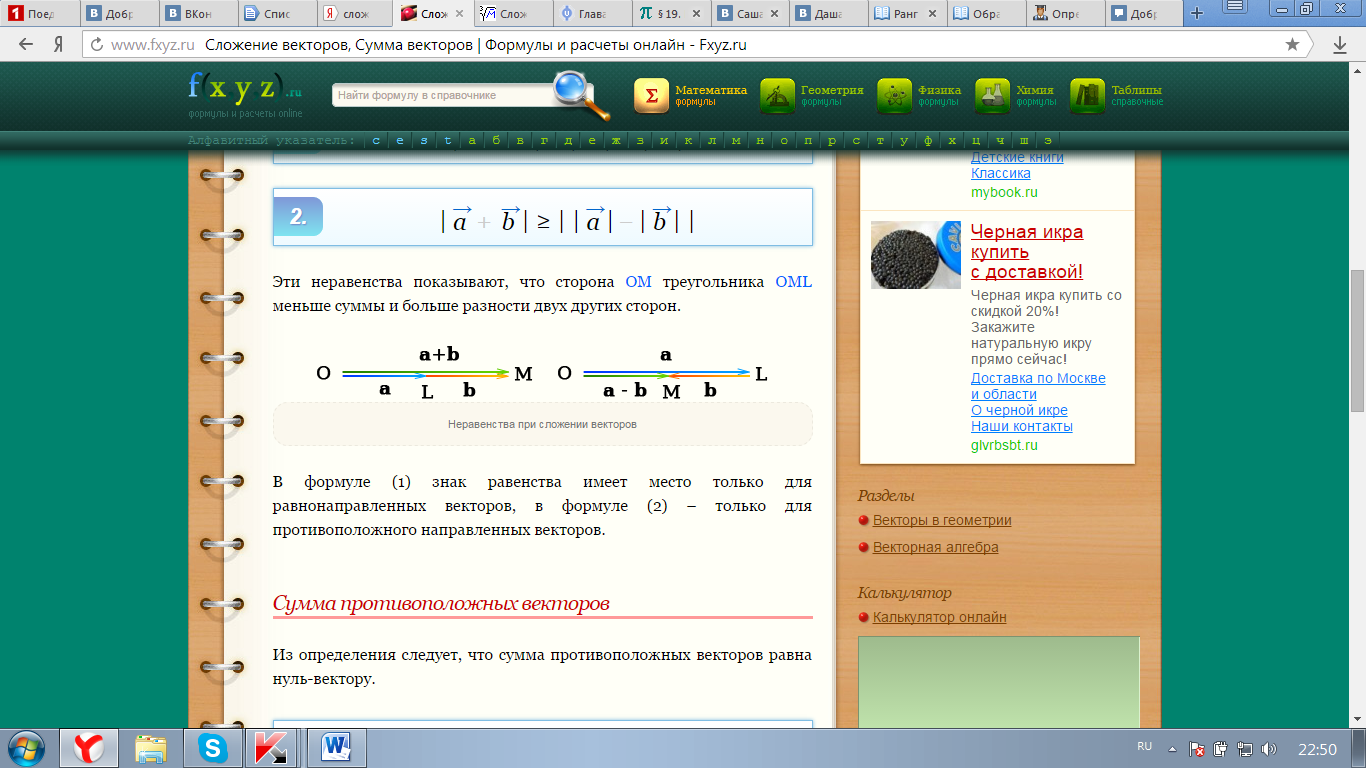Click the О черной икре link

[x=1019, y=410]
